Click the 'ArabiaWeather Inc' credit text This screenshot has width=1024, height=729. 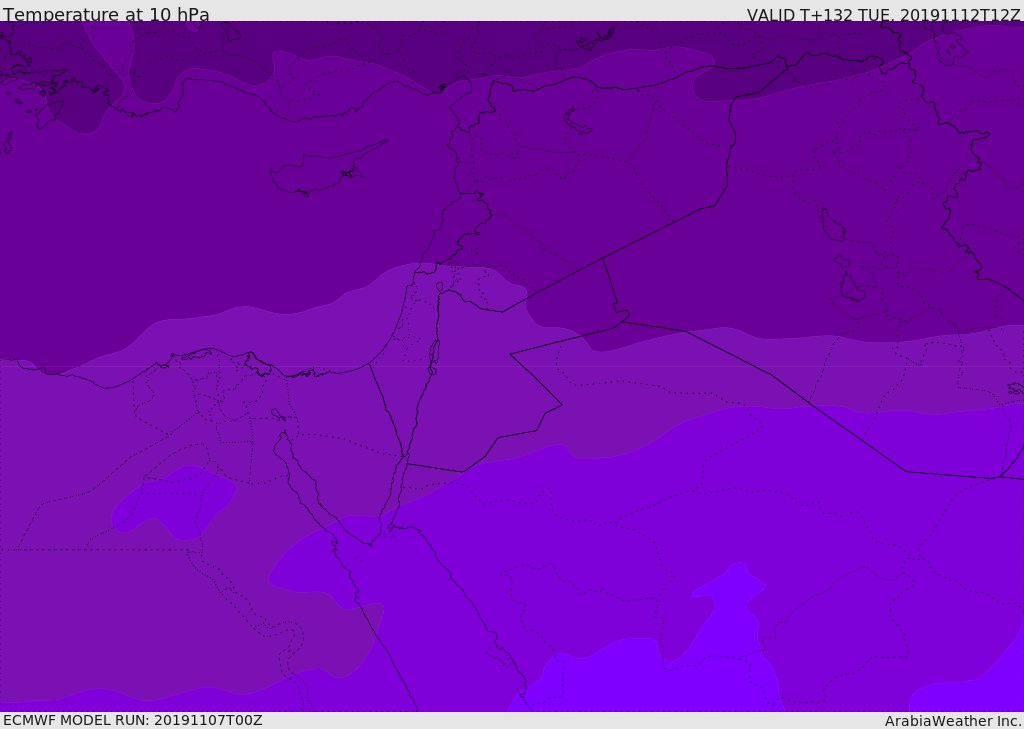tap(952, 721)
